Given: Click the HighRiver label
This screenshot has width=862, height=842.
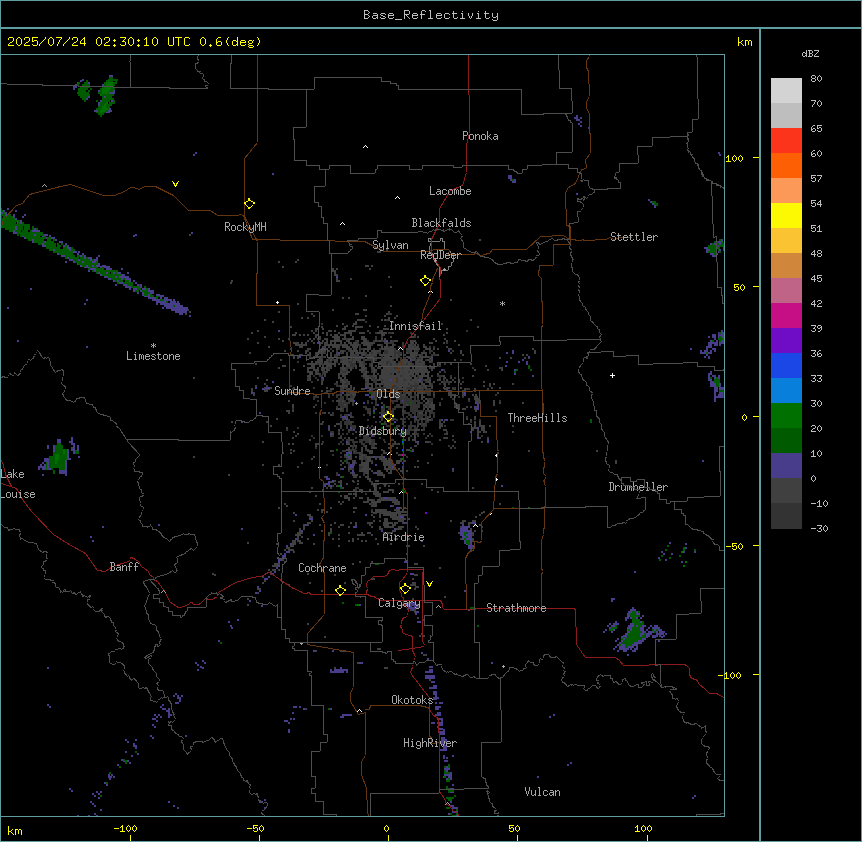Looking at the screenshot, I should click(x=430, y=743).
